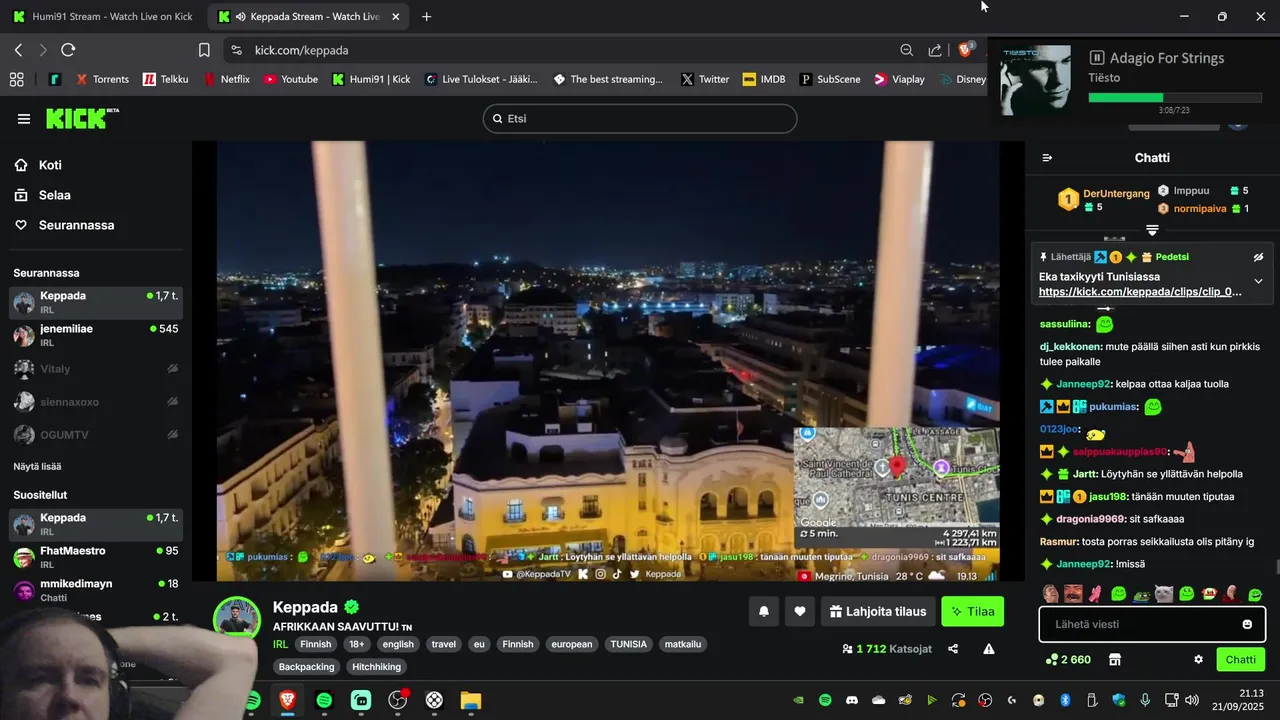Switch to the Humi91 Stream tab
This screenshot has width=1280, height=720.
point(103,17)
